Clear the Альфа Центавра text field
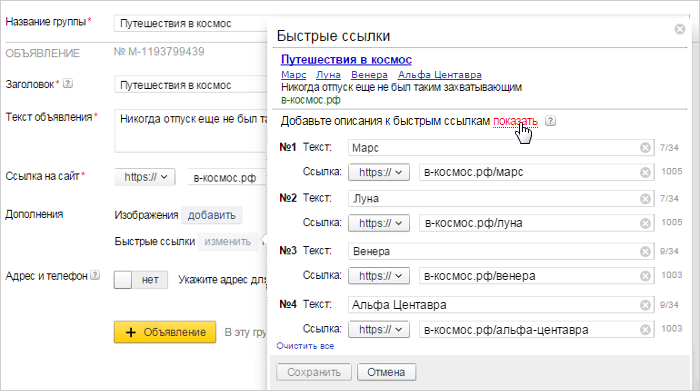Screen dimensions: 700x391 (x=645, y=305)
